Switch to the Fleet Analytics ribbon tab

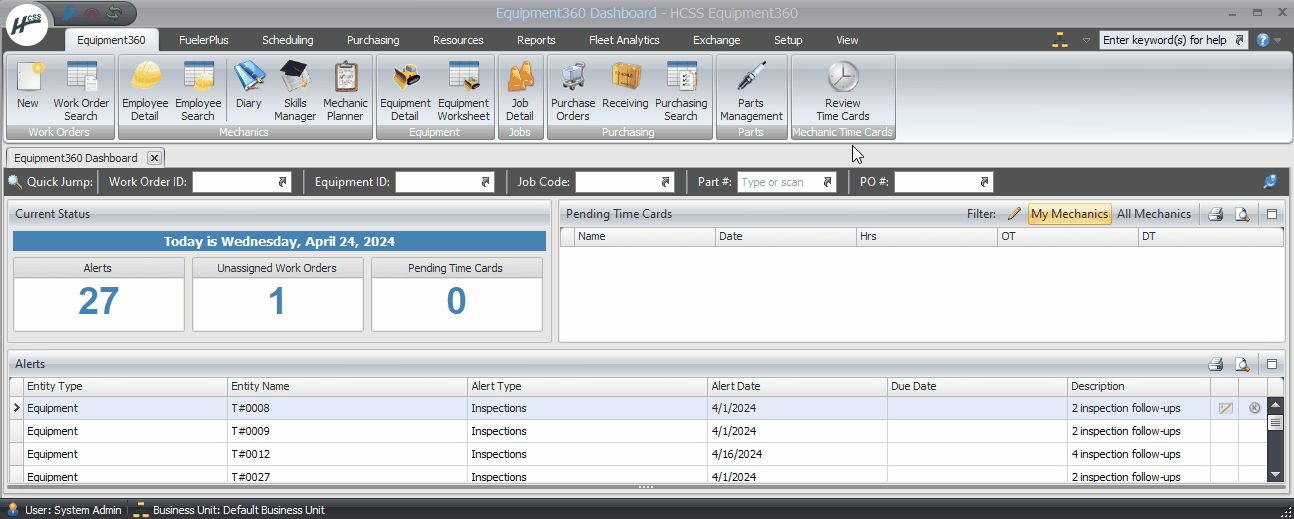click(x=623, y=40)
